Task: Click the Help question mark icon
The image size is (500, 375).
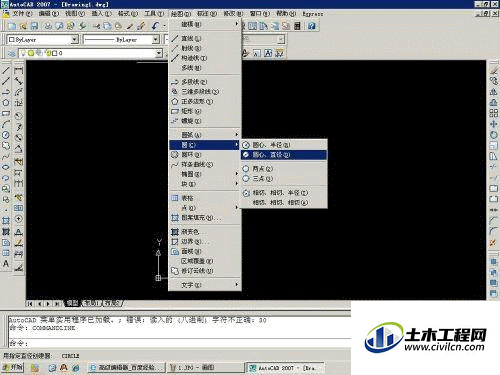Action: point(312,26)
